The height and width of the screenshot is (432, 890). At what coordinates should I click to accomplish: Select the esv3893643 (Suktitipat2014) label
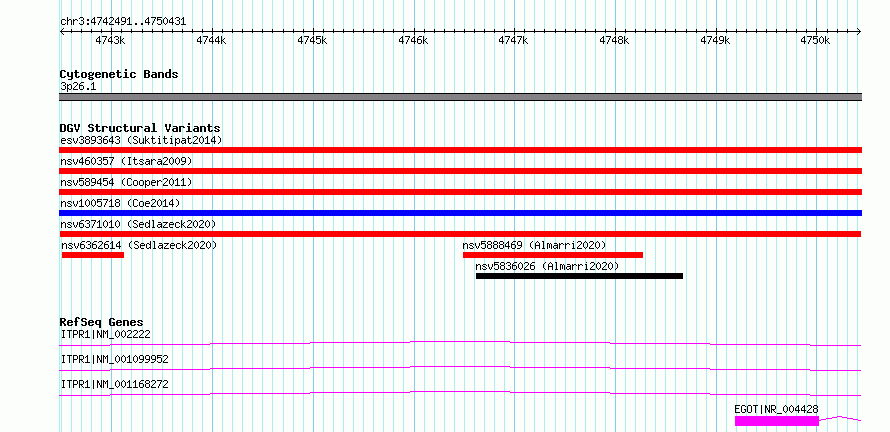[141, 140]
